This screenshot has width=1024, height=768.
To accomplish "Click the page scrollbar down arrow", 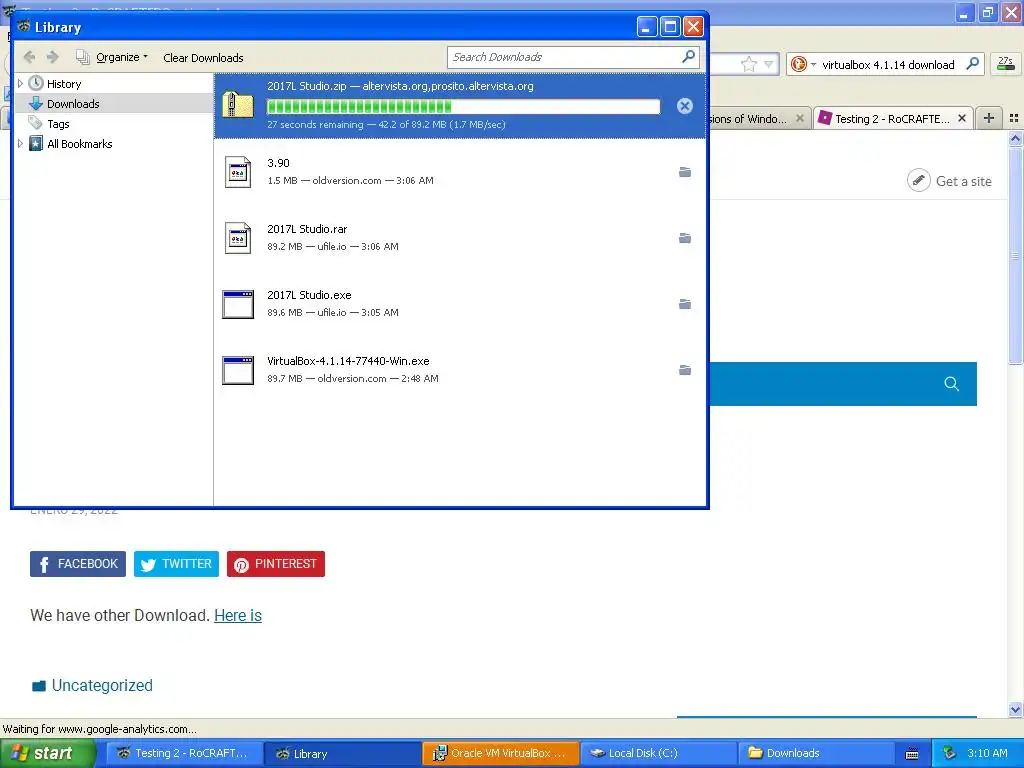I will (1015, 709).
